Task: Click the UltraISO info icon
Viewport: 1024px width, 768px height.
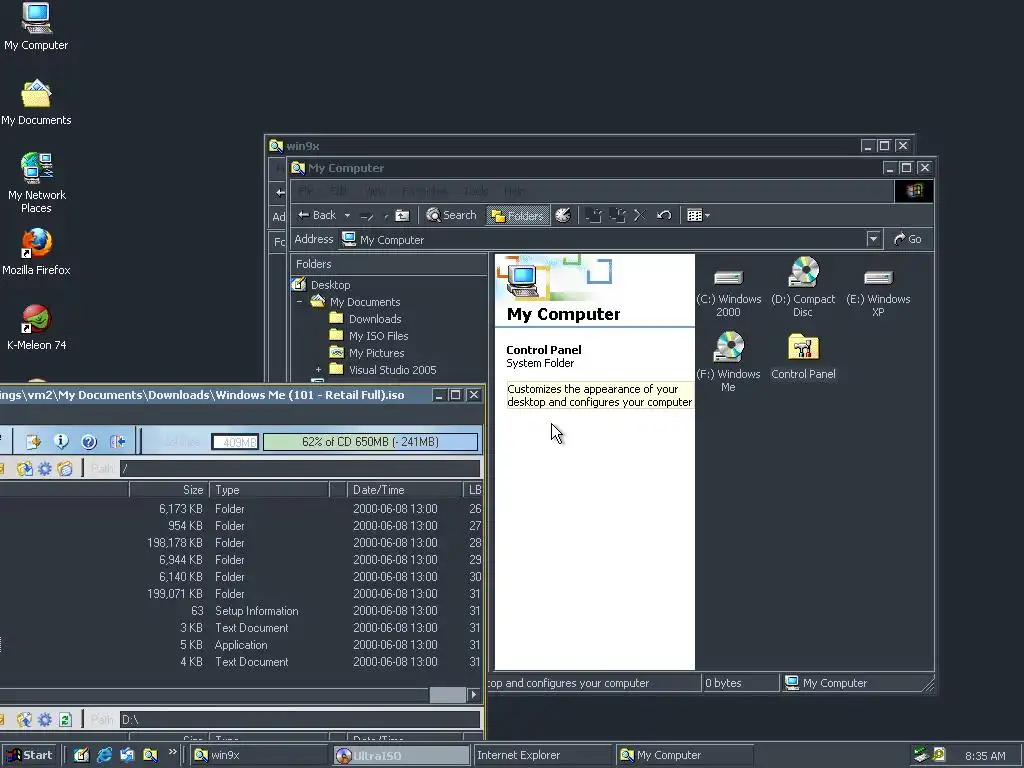Action: [61, 441]
